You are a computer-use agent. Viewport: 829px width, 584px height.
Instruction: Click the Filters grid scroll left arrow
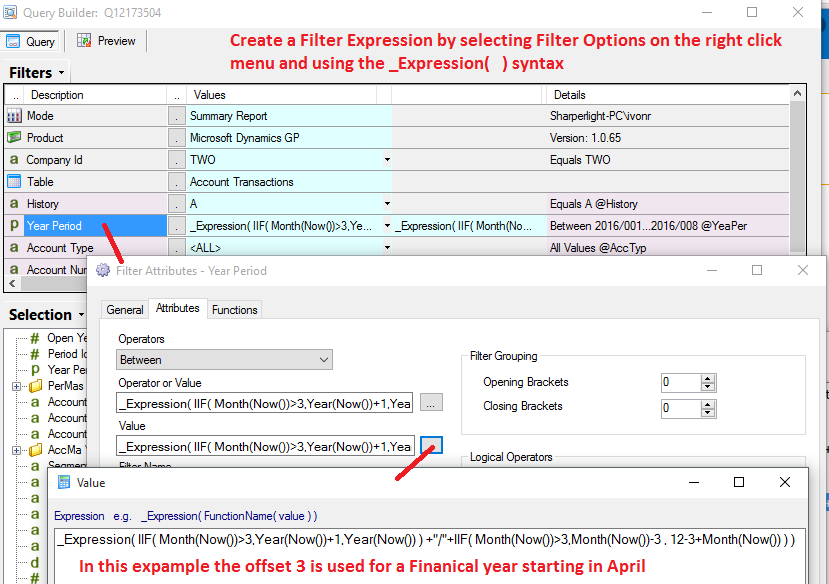pyautogui.click(x=12, y=284)
